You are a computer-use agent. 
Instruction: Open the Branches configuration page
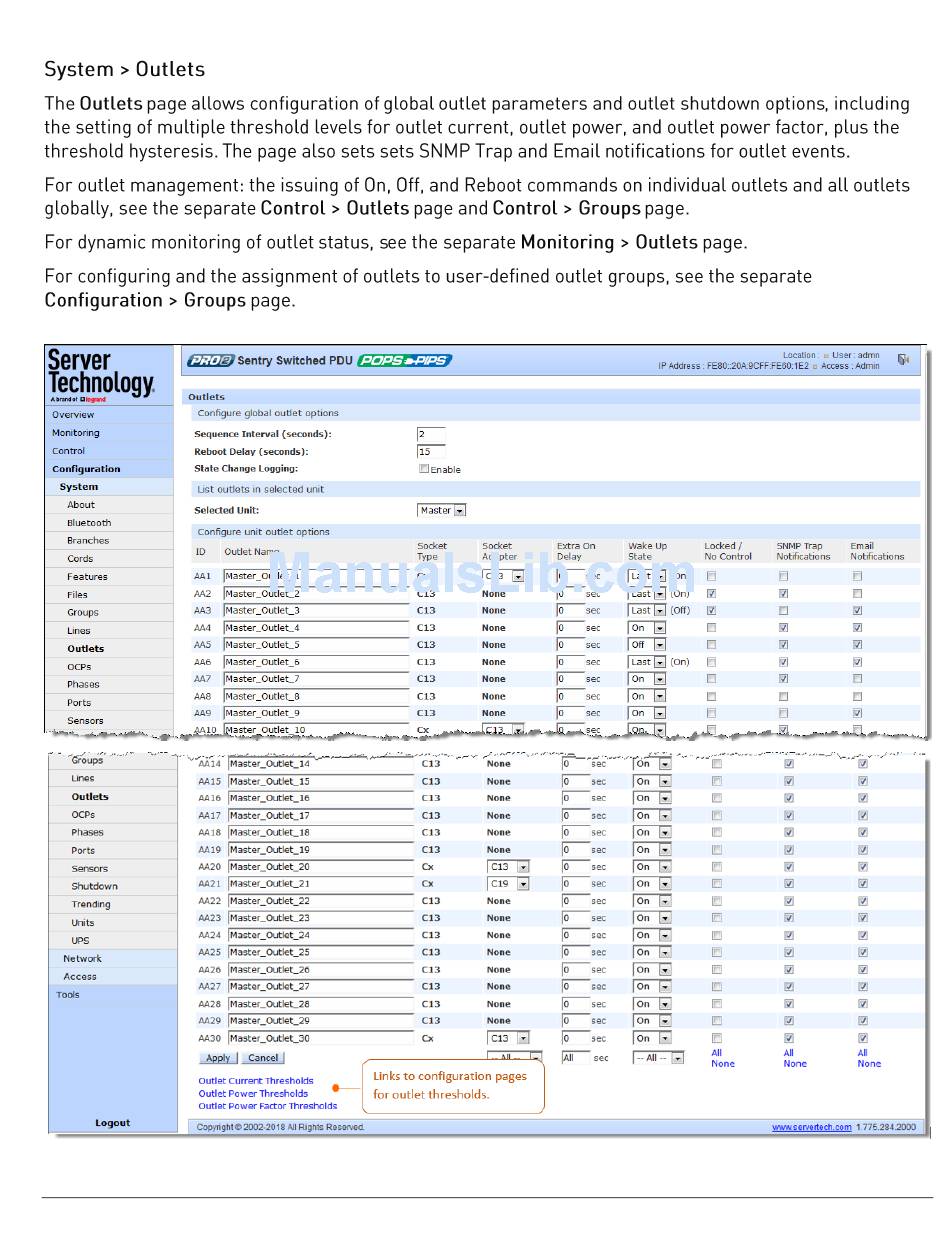pyautogui.click(x=88, y=541)
